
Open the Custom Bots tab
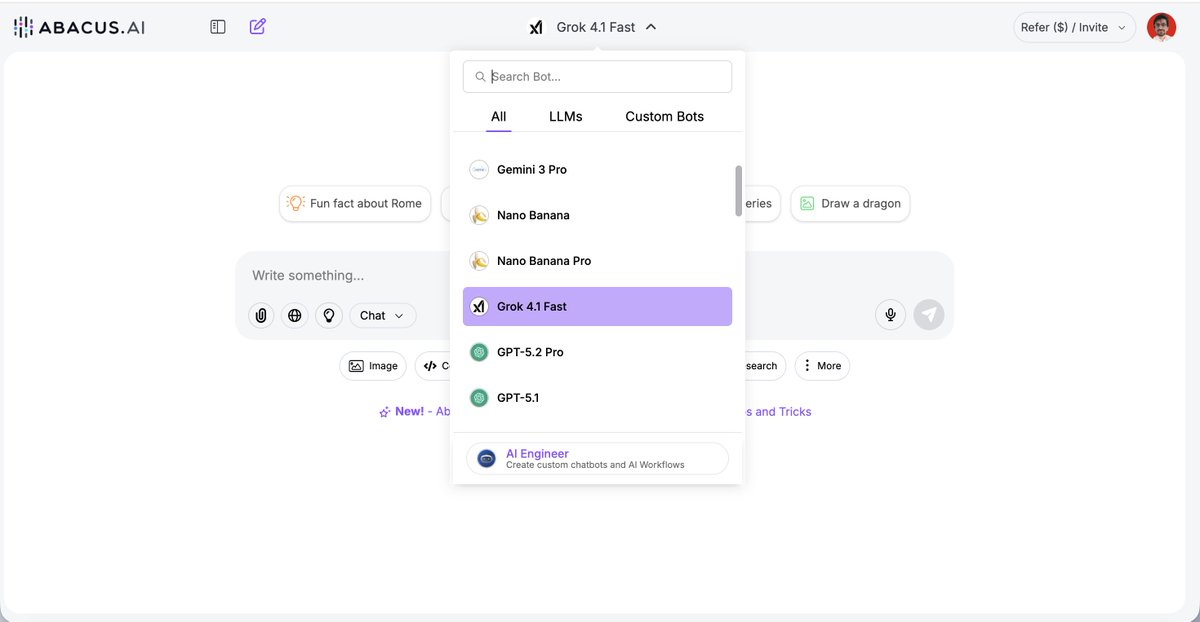click(665, 117)
